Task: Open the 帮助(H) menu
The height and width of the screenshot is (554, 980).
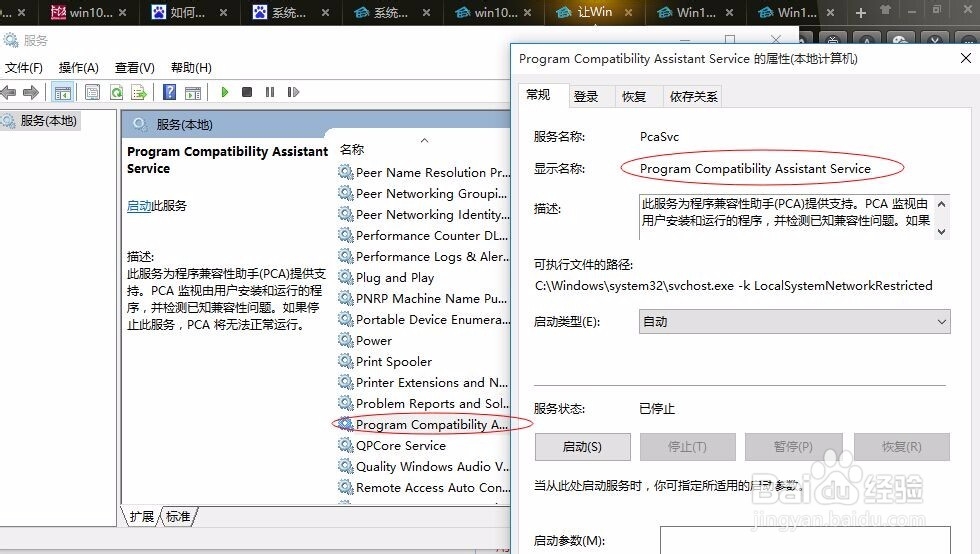Action: (x=191, y=68)
